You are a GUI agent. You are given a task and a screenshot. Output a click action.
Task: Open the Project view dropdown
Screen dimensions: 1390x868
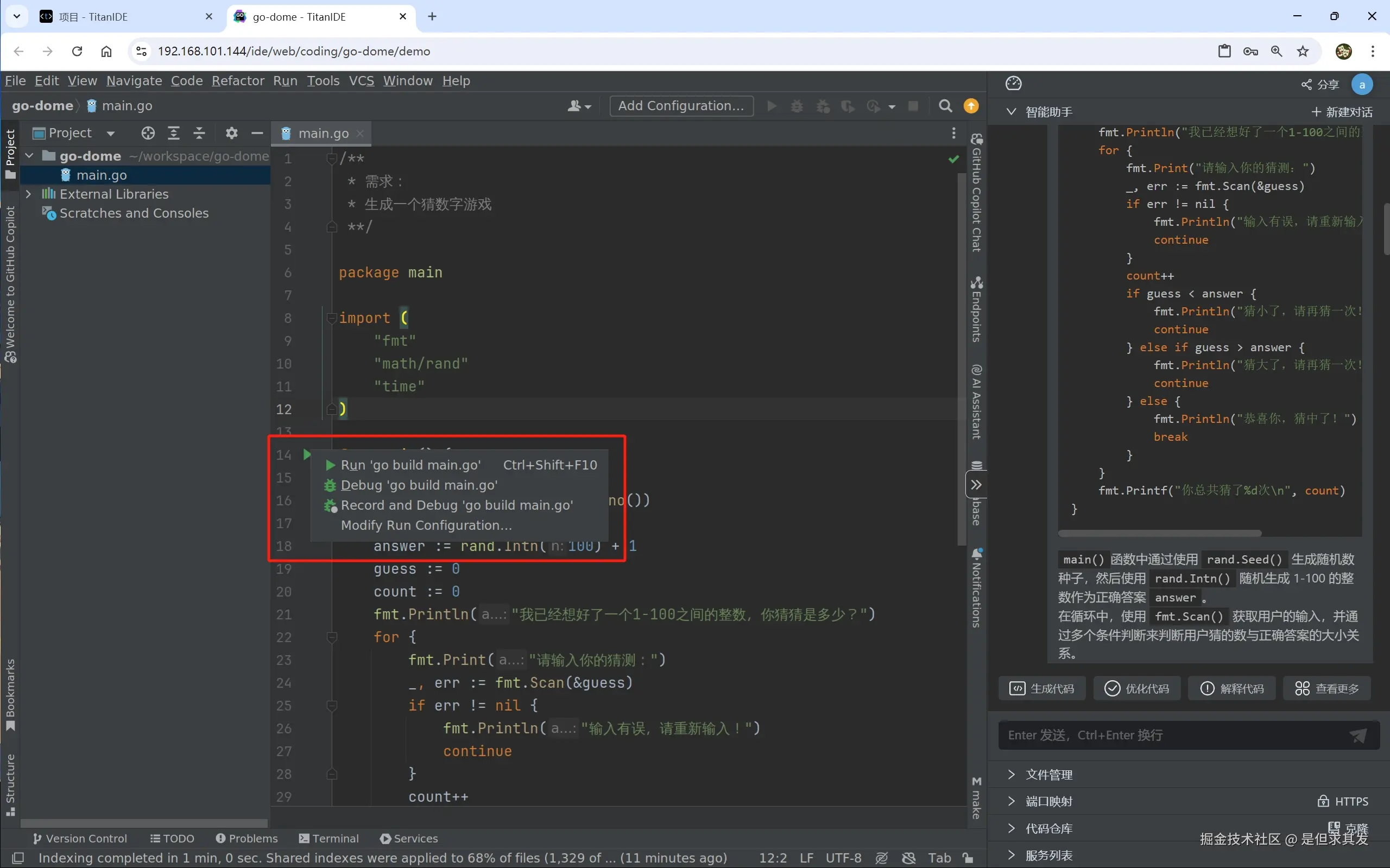[111, 133]
